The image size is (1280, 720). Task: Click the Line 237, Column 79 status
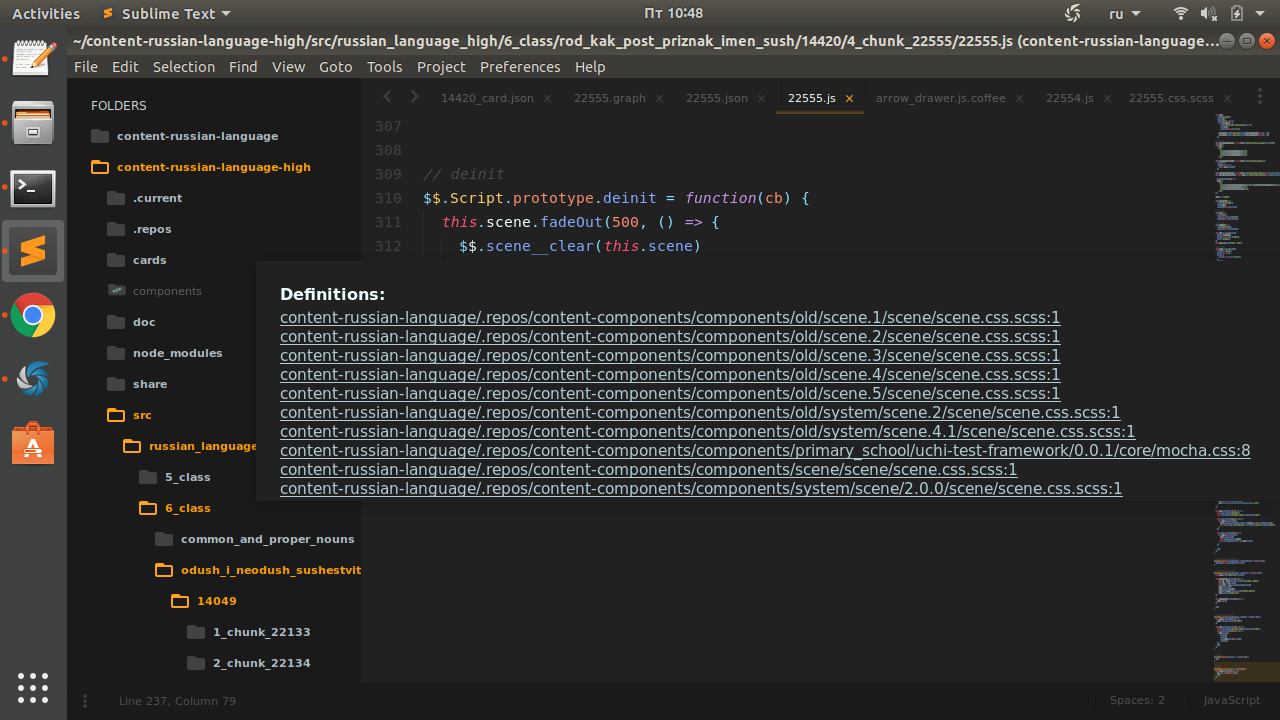177,701
